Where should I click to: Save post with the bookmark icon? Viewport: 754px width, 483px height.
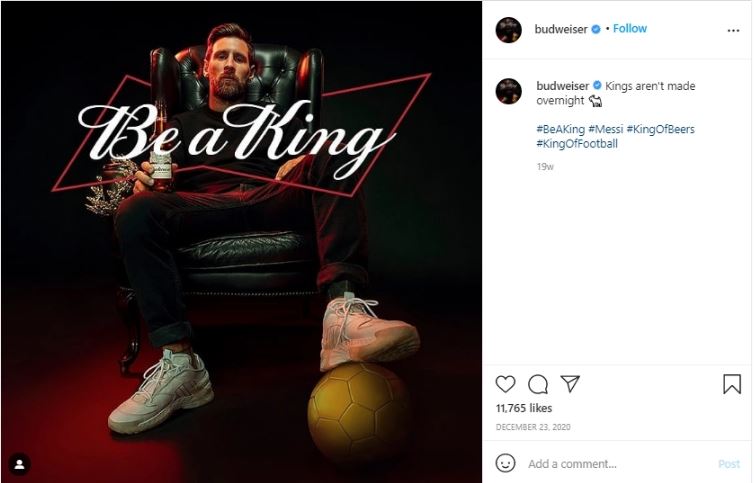(731, 384)
